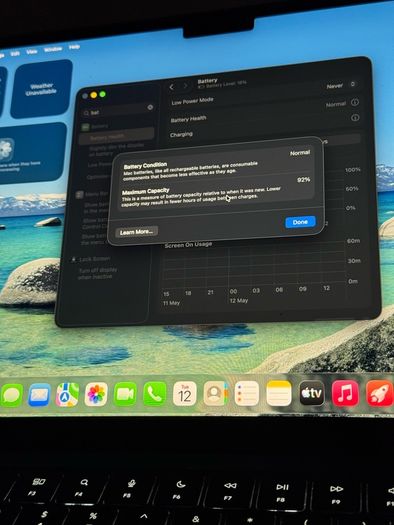Select 'Turn off display when inactive' result
The width and height of the screenshot is (394, 525).
coord(98,273)
